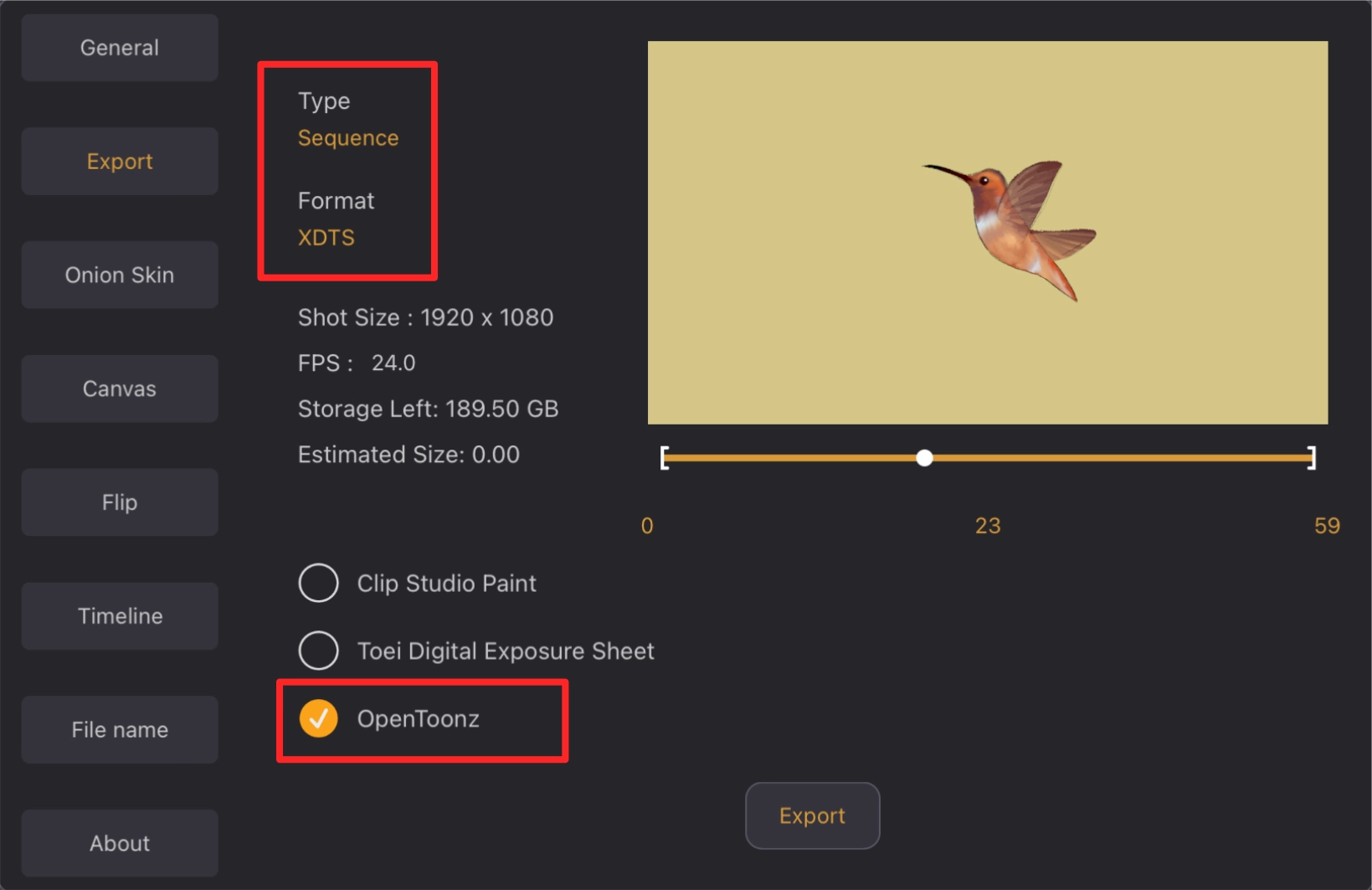
Task: Click the Export button below the preview
Action: coord(812,815)
